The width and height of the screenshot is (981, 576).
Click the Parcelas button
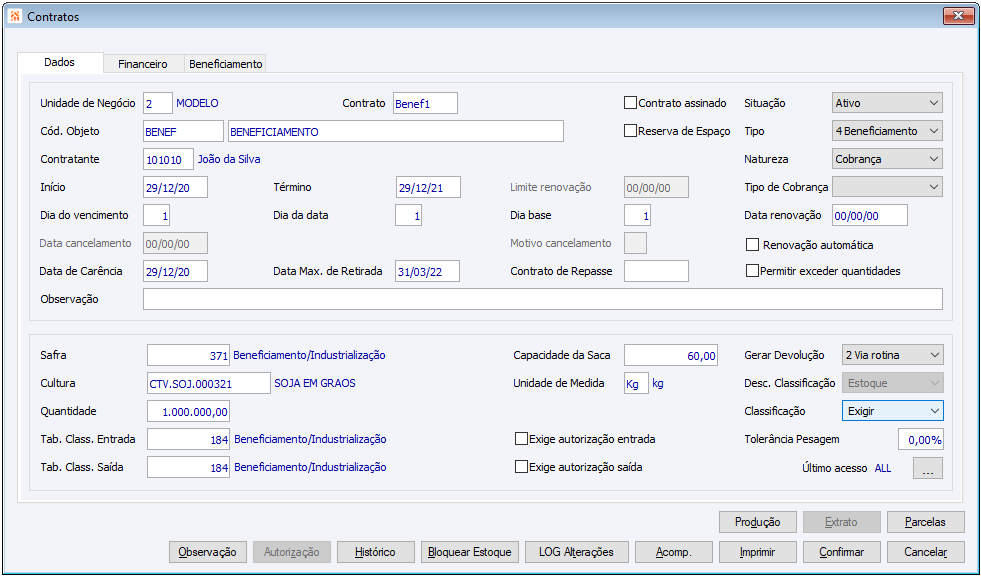tap(925, 522)
